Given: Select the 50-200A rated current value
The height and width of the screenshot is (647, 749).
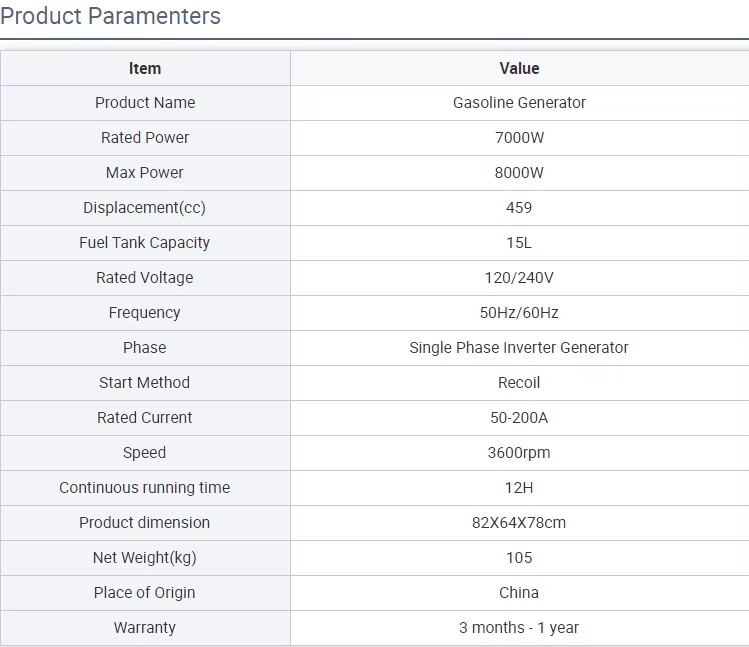Looking at the screenshot, I should [x=519, y=418].
